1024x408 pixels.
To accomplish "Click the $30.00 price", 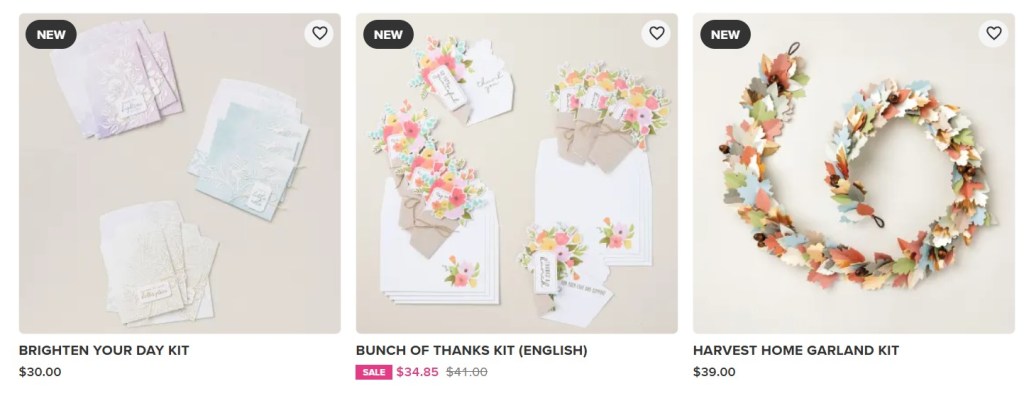I will 40,372.
